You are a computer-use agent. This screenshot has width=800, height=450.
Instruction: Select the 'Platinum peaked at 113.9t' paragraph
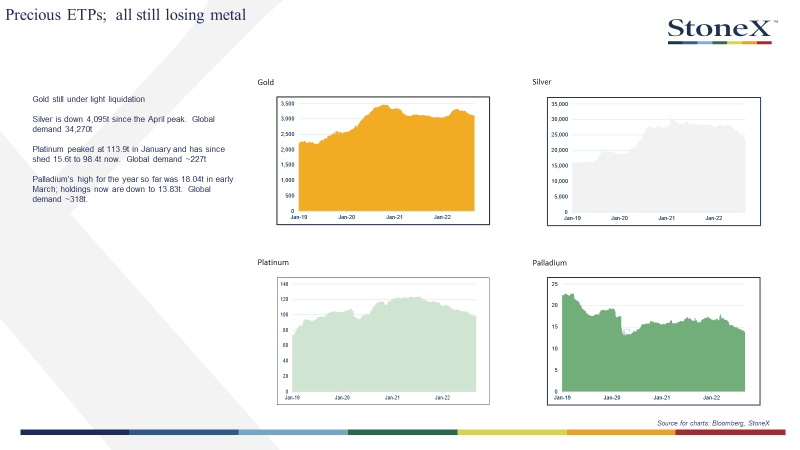tap(129, 154)
